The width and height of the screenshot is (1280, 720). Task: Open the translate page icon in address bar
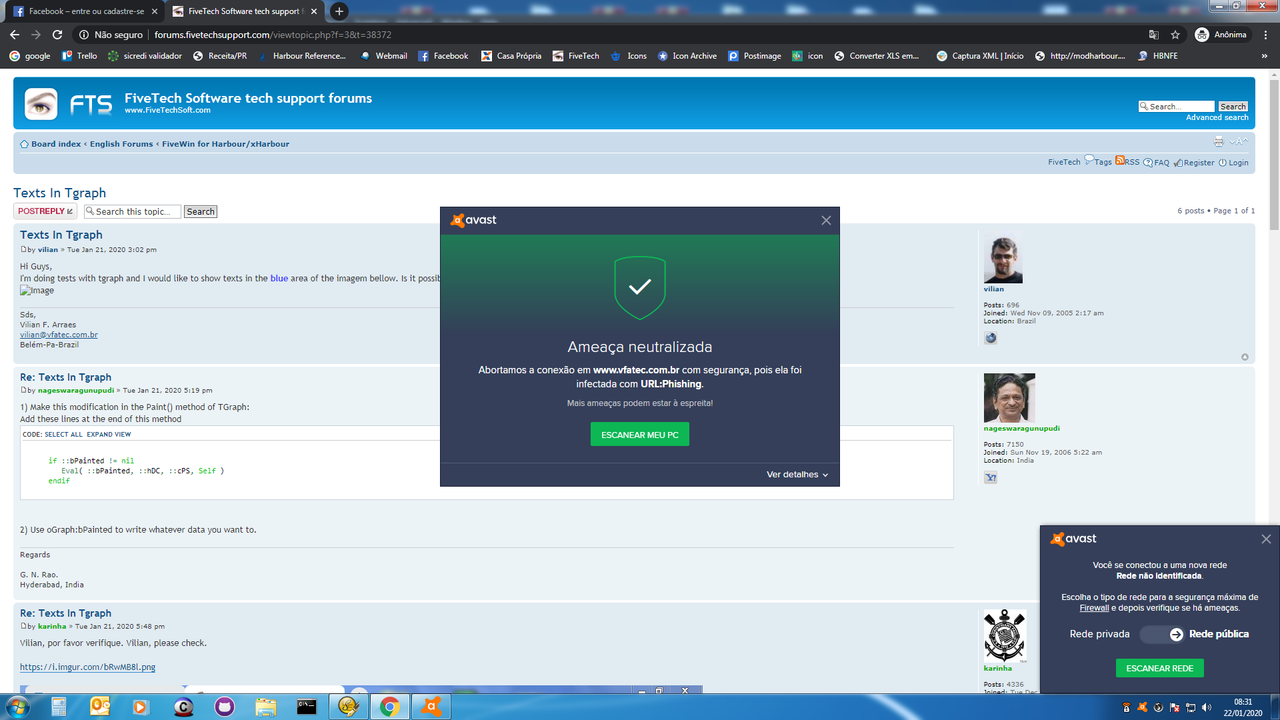pos(1153,34)
